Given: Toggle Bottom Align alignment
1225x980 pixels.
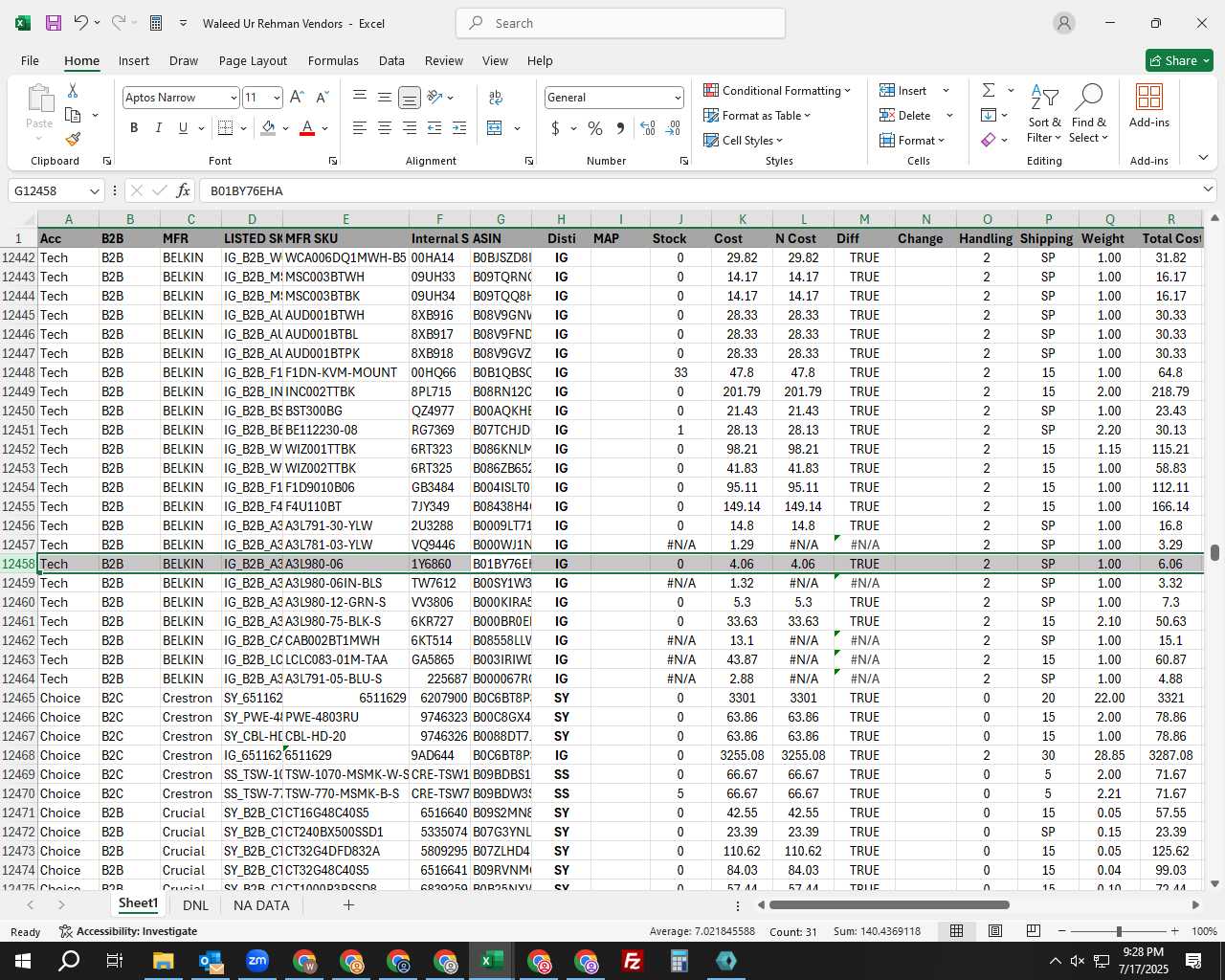Looking at the screenshot, I should (x=409, y=98).
